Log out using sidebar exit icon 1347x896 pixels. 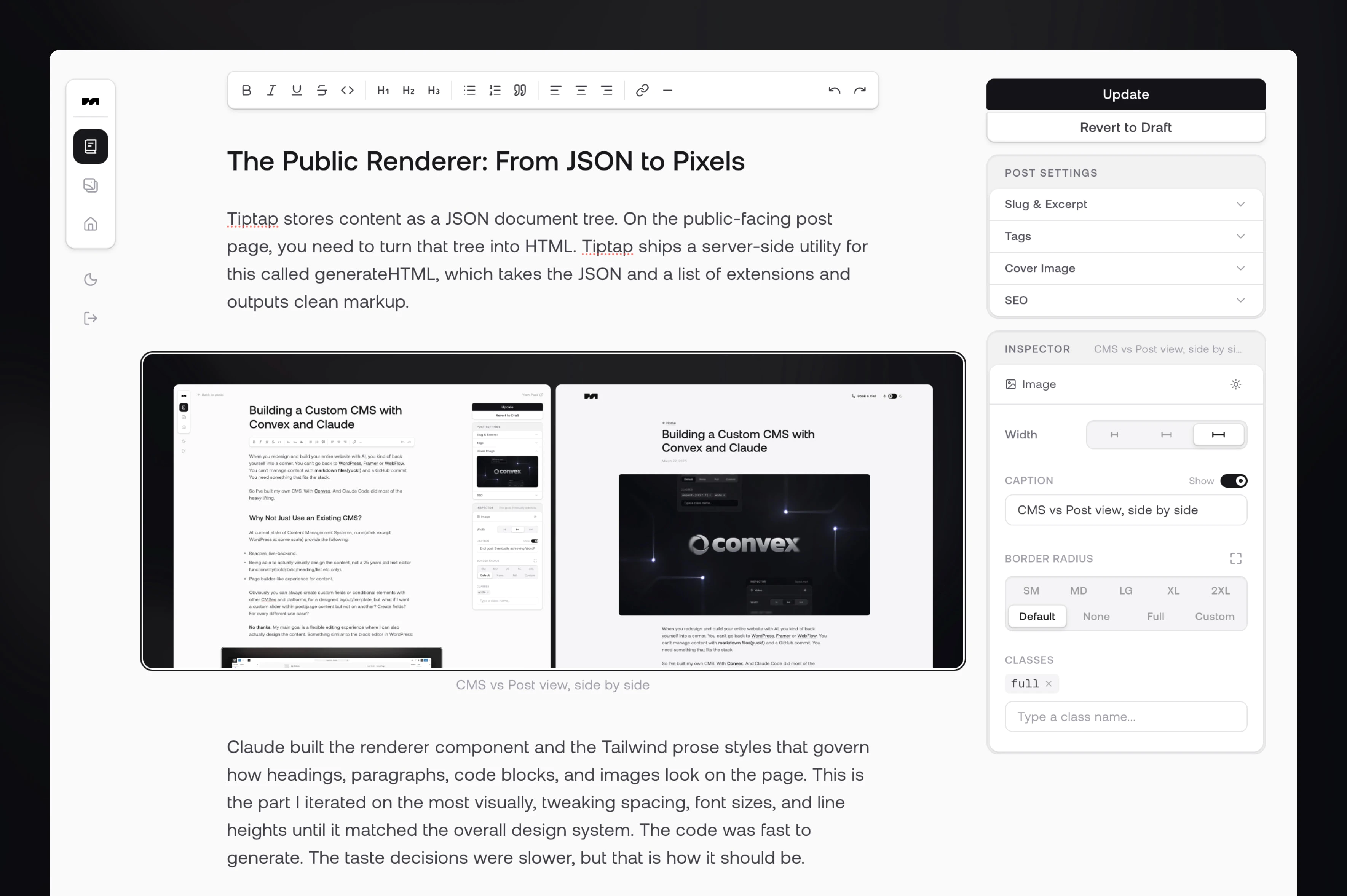click(x=90, y=318)
